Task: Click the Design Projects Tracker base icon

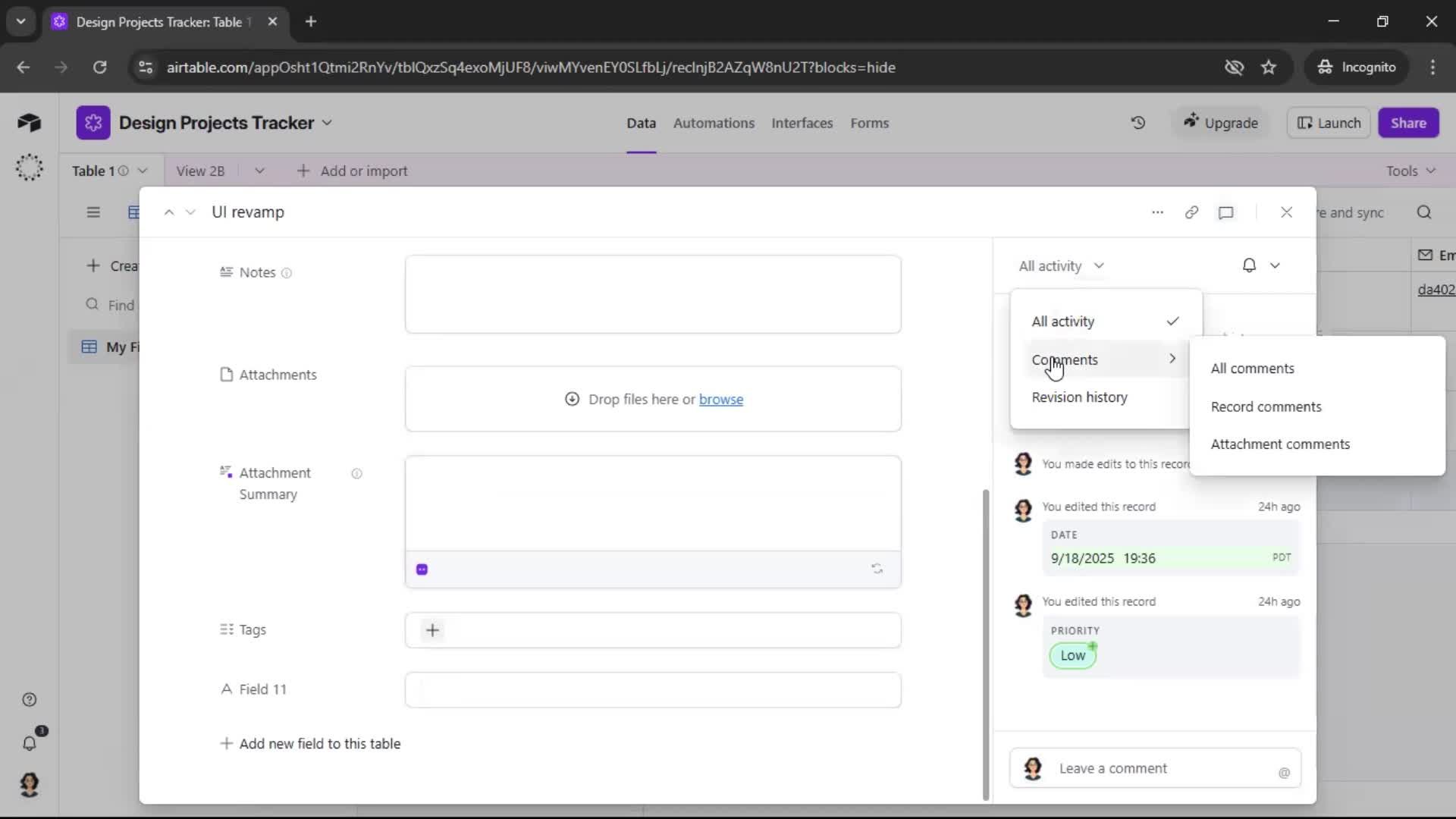Action: 93,123
